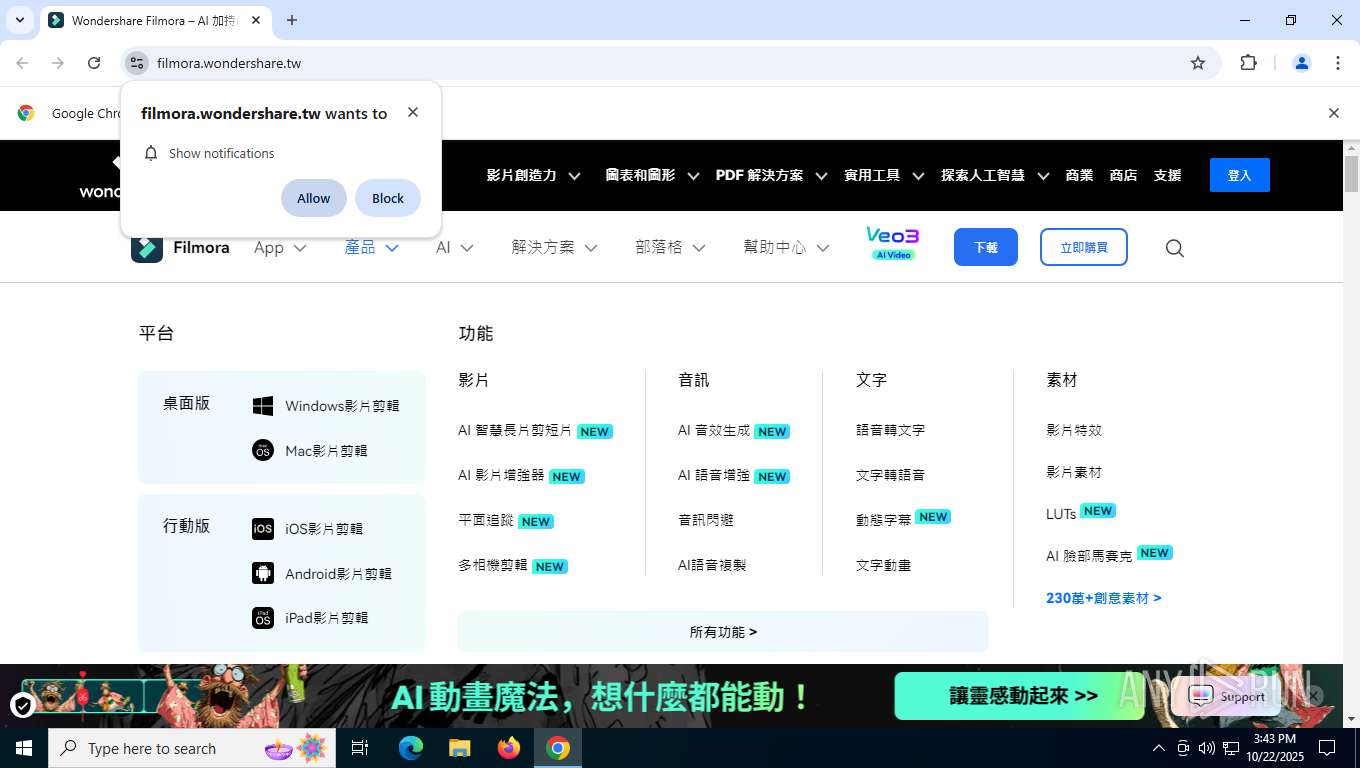
Task: Expand the 圖表和圖形 menu
Action: (652, 175)
